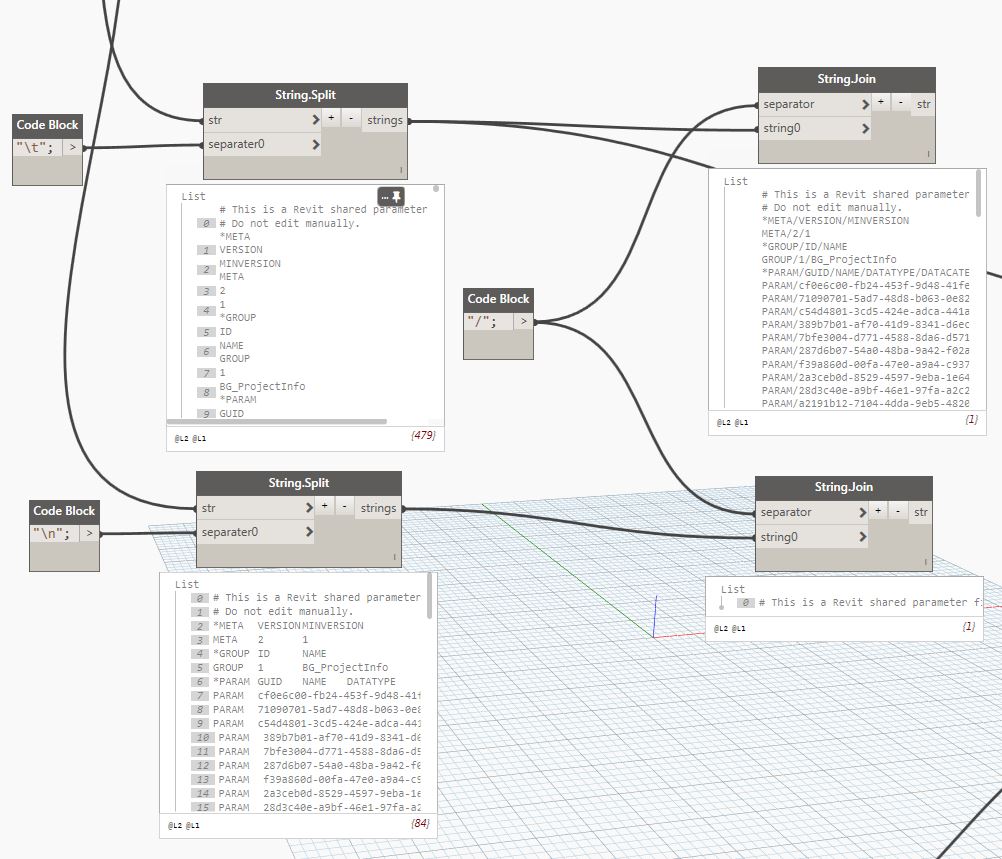Click minus button on bottom String.Split node

coord(343,507)
